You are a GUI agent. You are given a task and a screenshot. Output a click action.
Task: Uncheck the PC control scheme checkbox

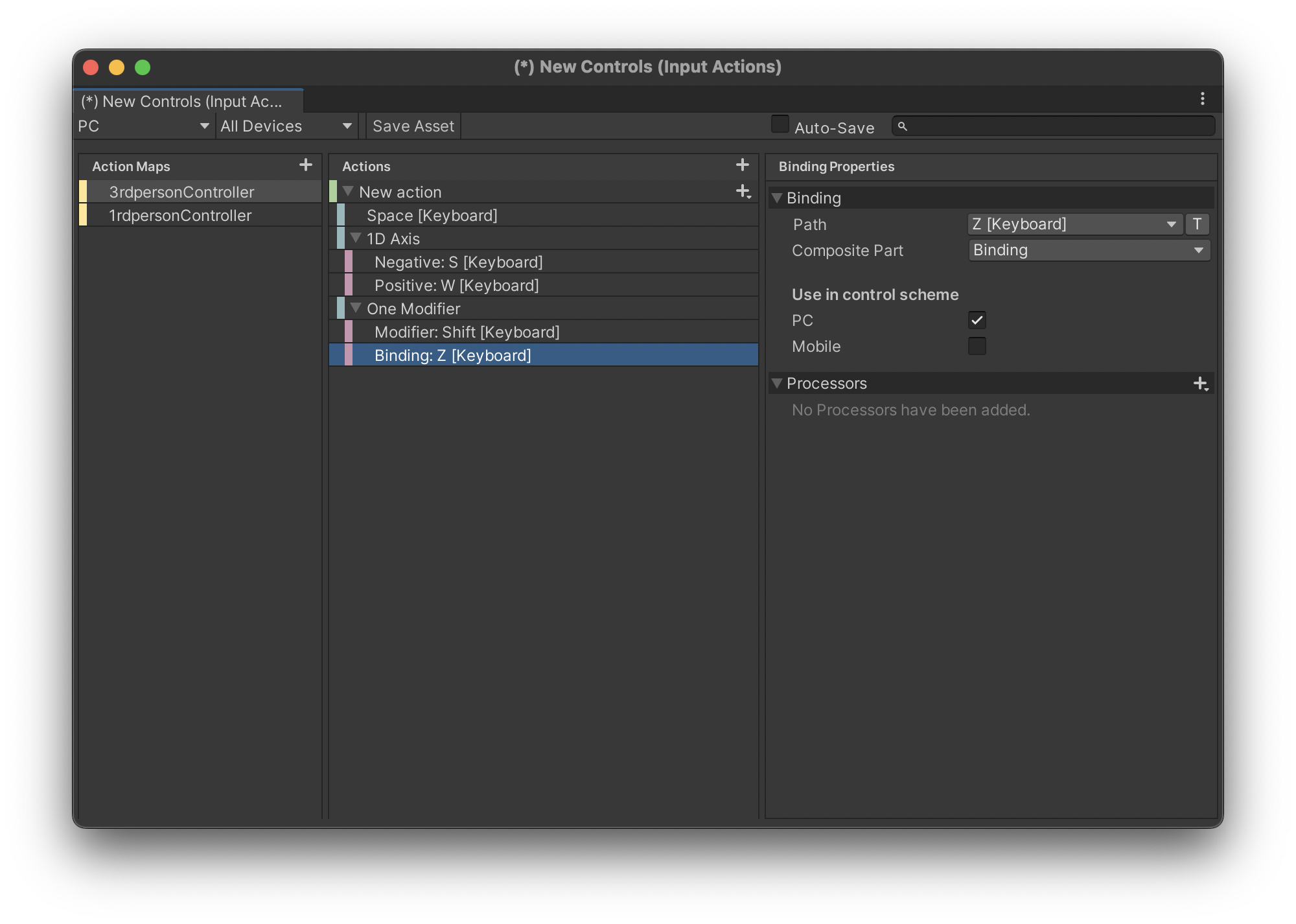977,320
